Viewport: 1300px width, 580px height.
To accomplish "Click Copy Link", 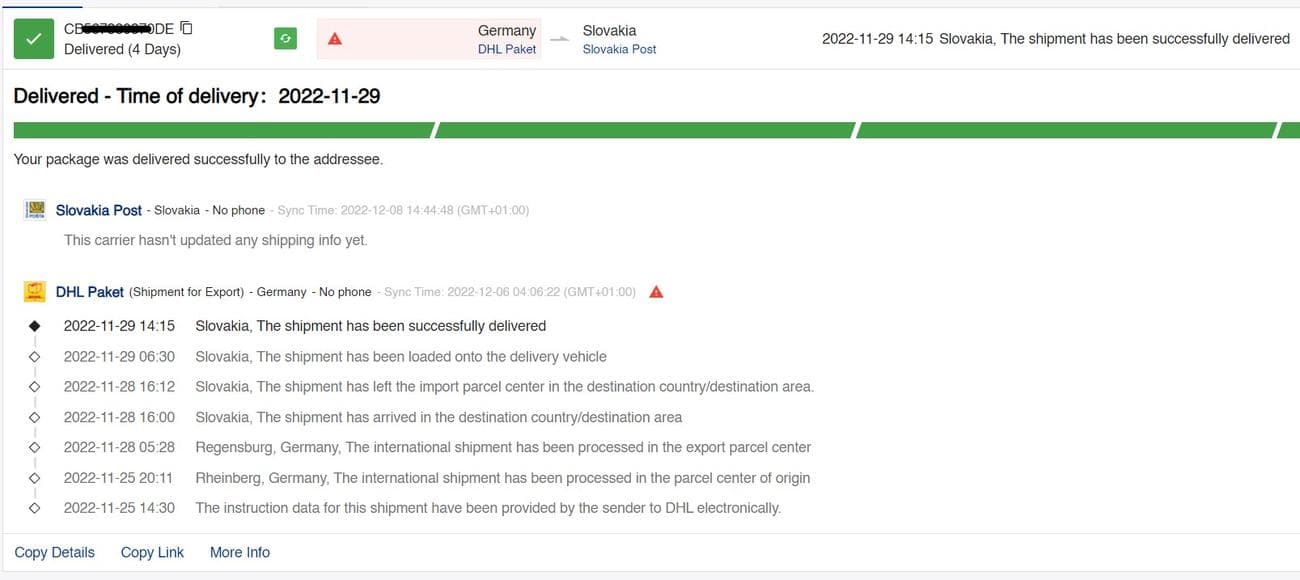I will point(152,552).
